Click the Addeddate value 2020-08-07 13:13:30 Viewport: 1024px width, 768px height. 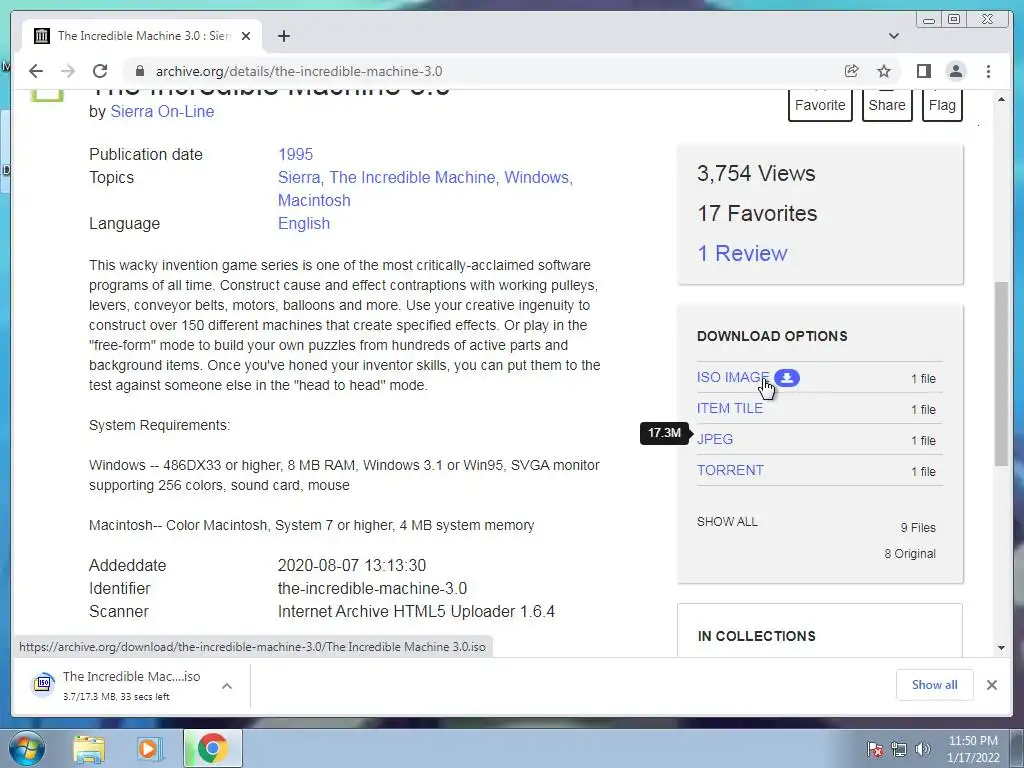352,566
